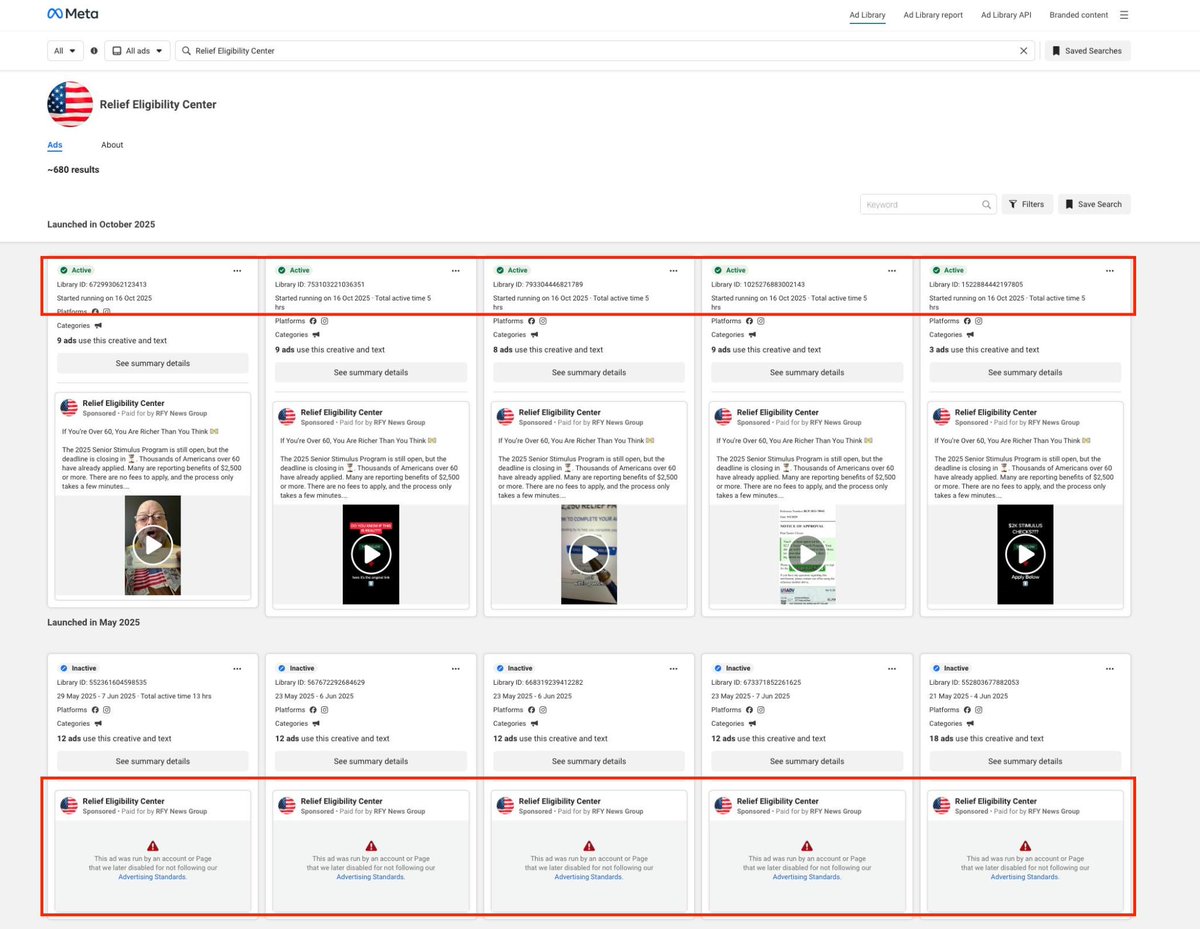The height and width of the screenshot is (929, 1200).
Task: Click the Inactive badge on ad 567672292684629
Action: 296,668
